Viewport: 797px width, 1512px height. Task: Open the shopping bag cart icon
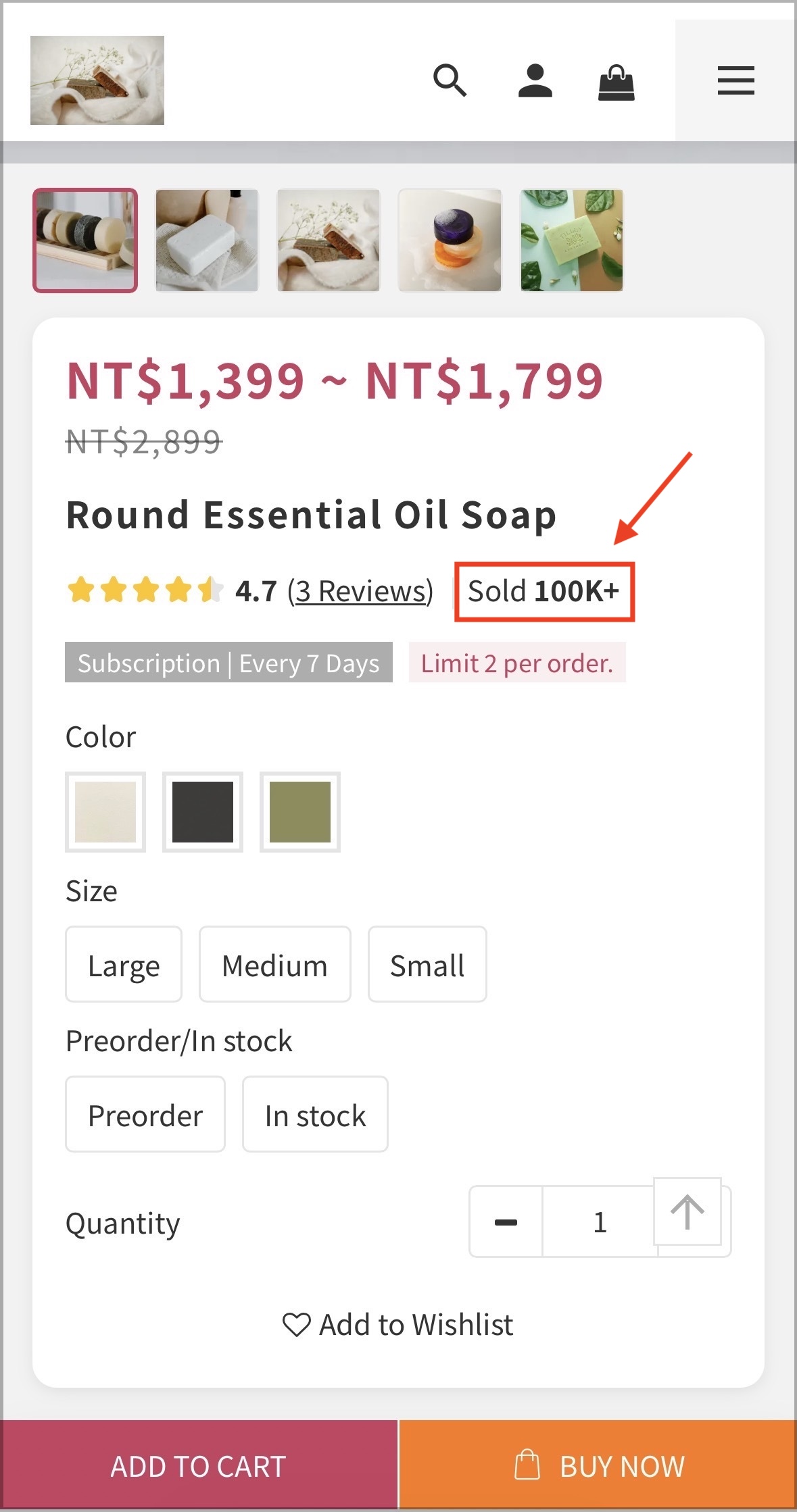[617, 82]
